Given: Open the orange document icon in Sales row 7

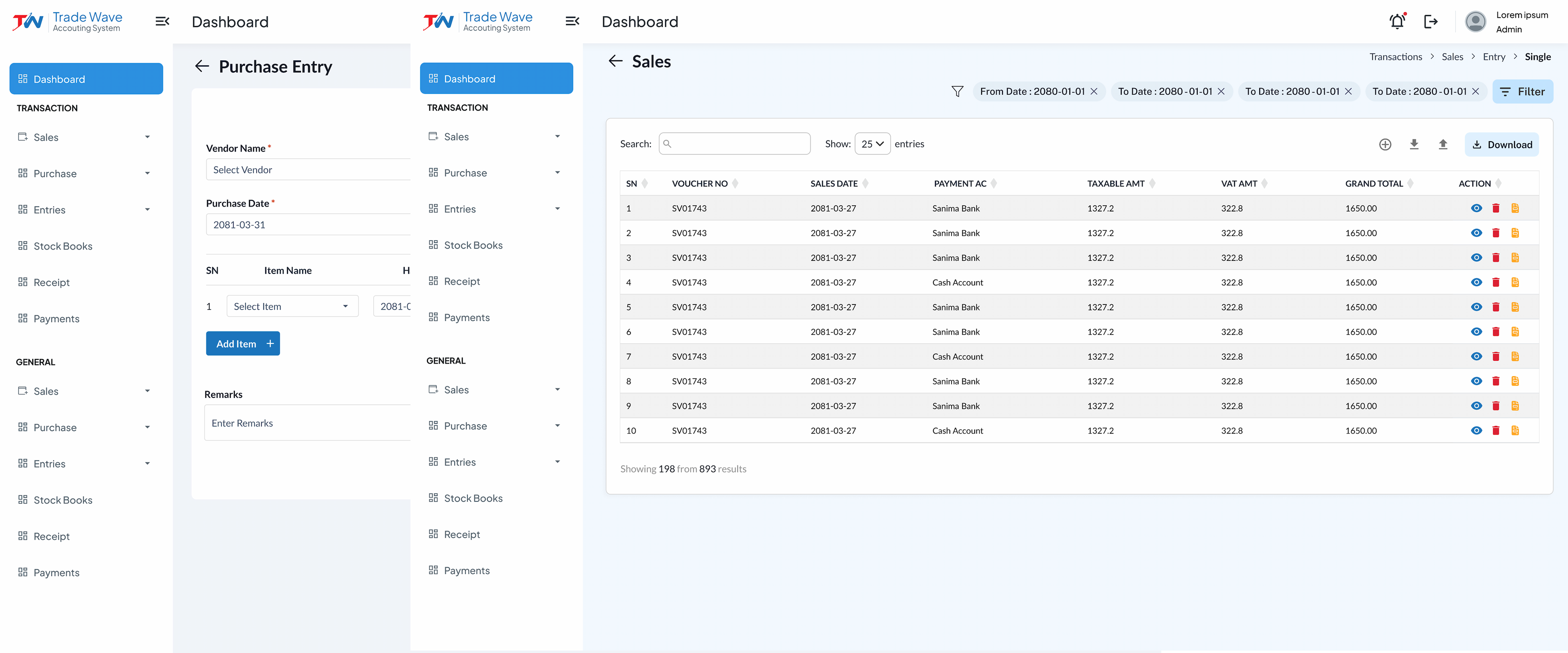Looking at the screenshot, I should [1515, 357].
